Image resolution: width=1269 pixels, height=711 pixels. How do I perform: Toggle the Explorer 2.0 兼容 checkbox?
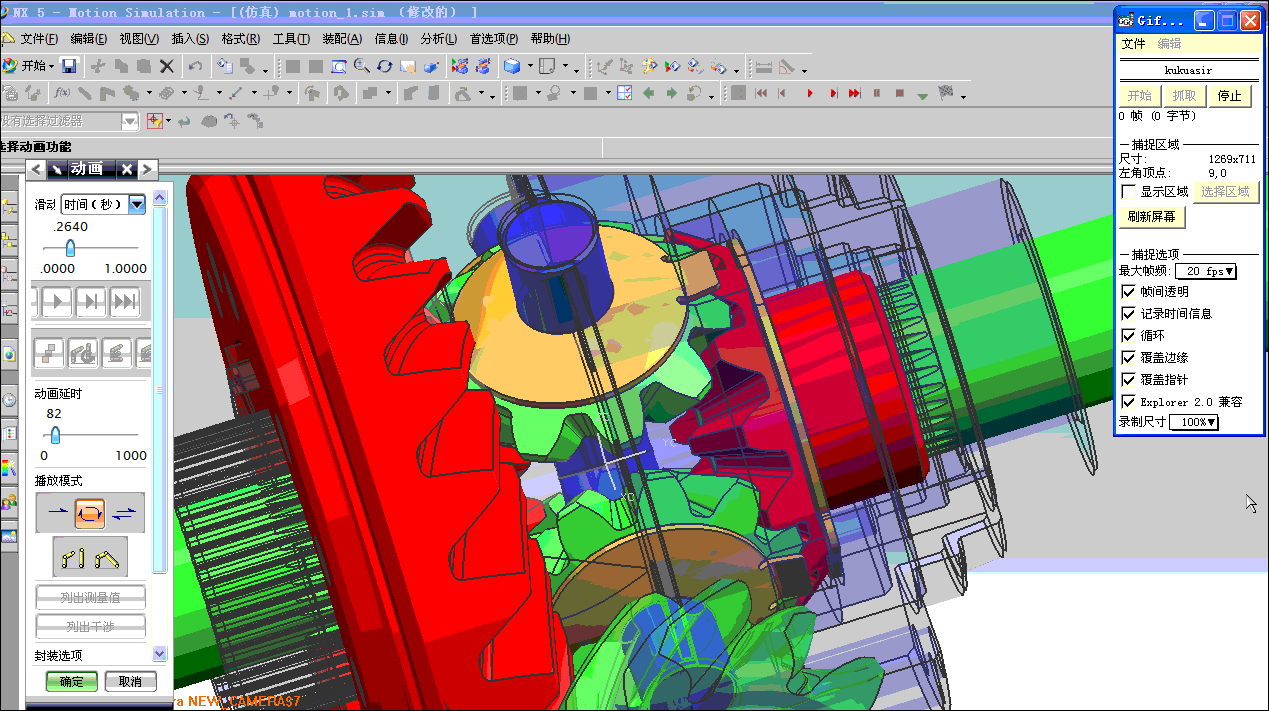[x=1129, y=402]
